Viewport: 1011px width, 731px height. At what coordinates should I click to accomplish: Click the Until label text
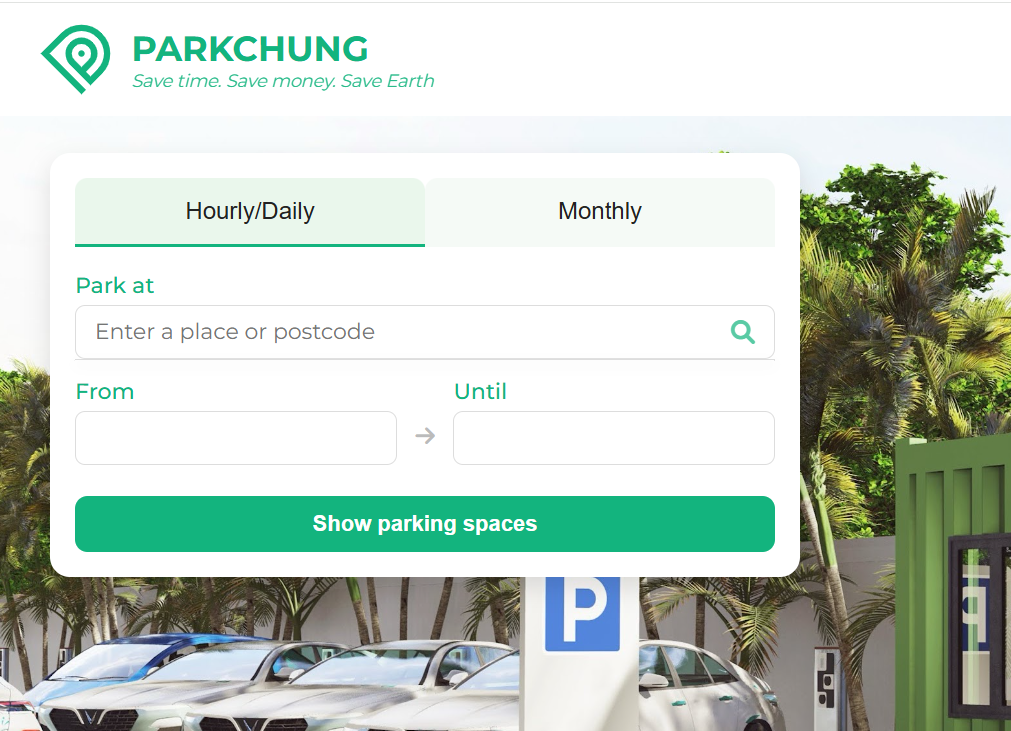(480, 391)
